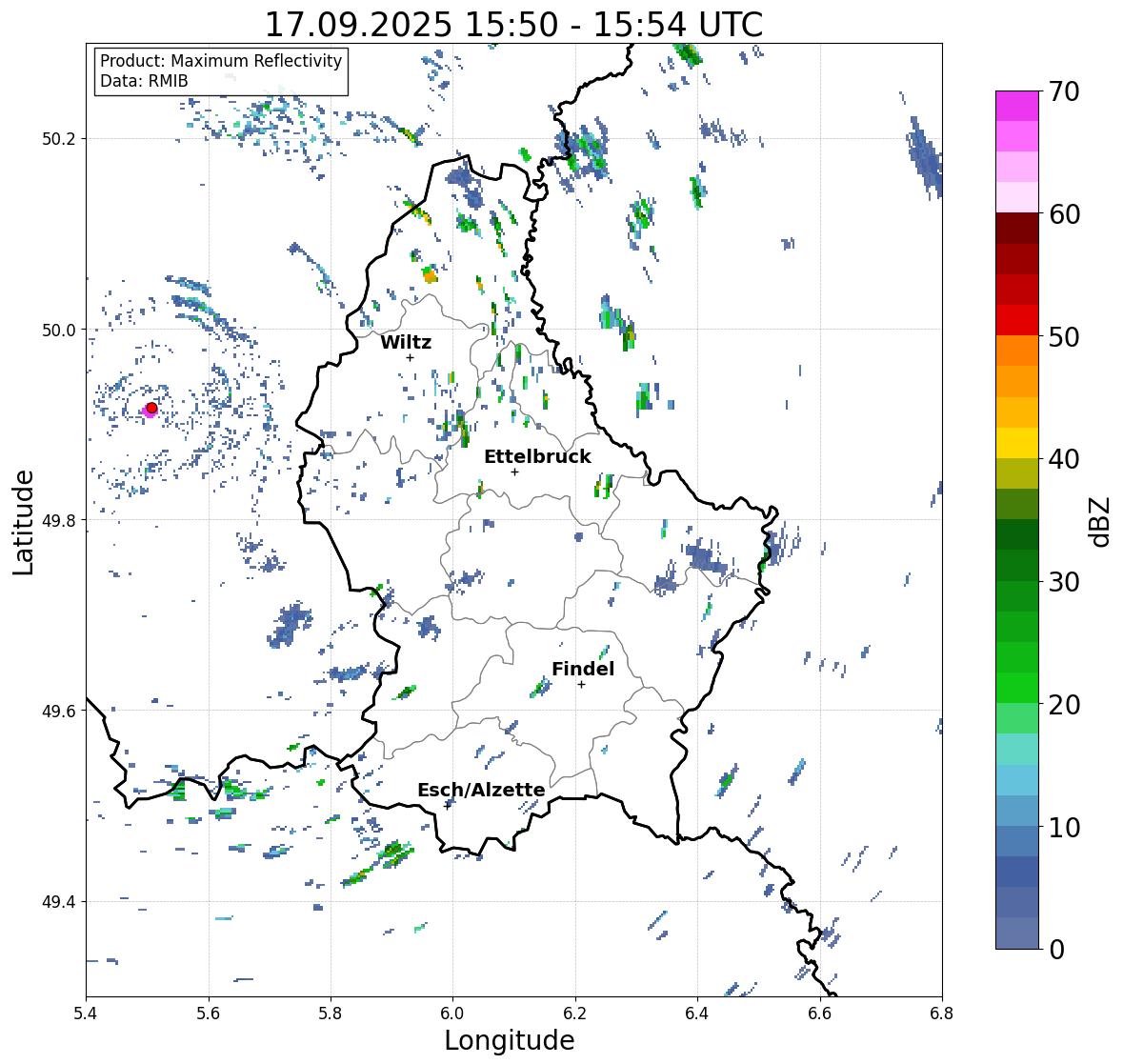
Task: Click the dBZ colorbar label
Action: (1100, 522)
